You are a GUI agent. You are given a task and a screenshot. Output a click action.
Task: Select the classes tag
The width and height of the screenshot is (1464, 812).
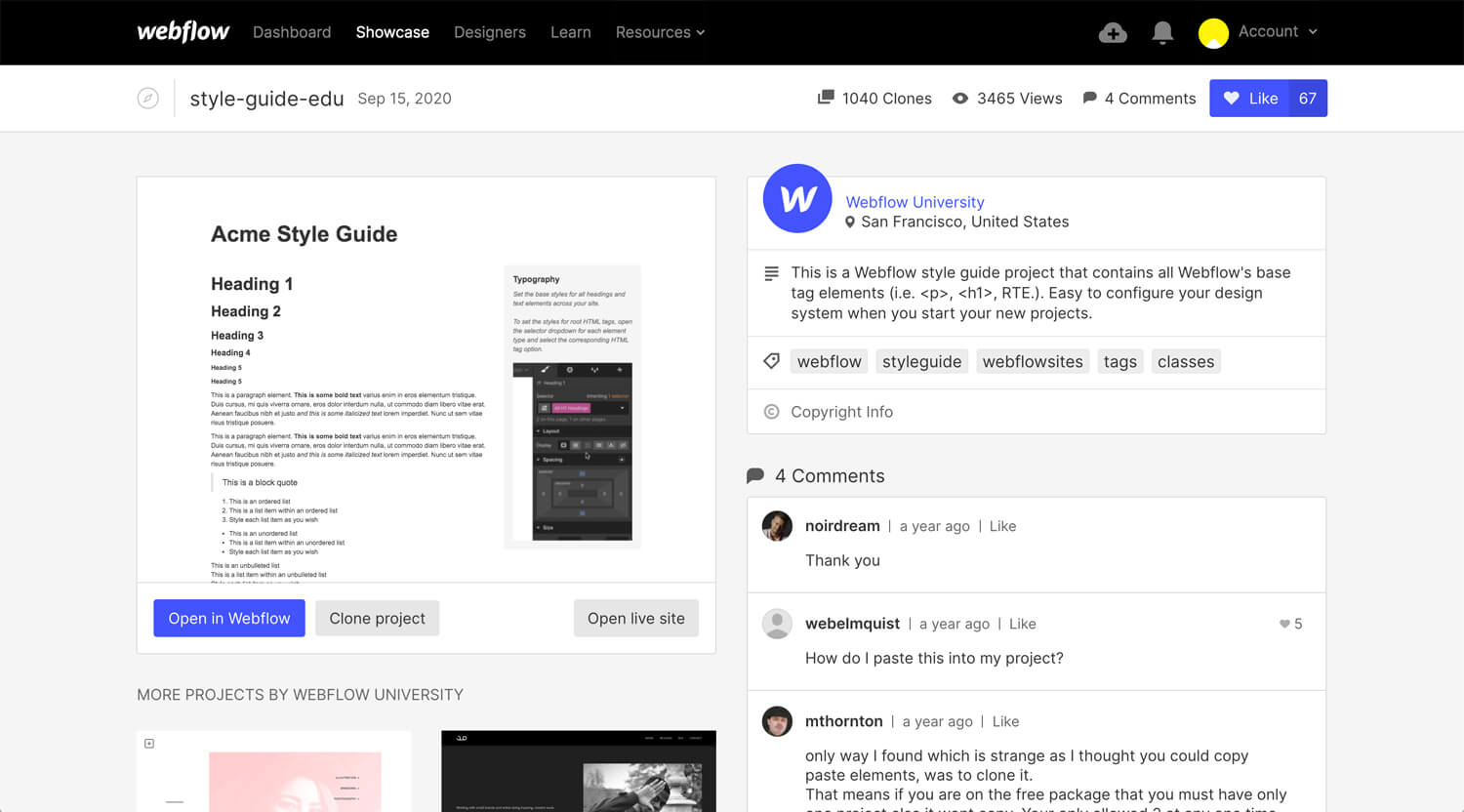[1186, 361]
